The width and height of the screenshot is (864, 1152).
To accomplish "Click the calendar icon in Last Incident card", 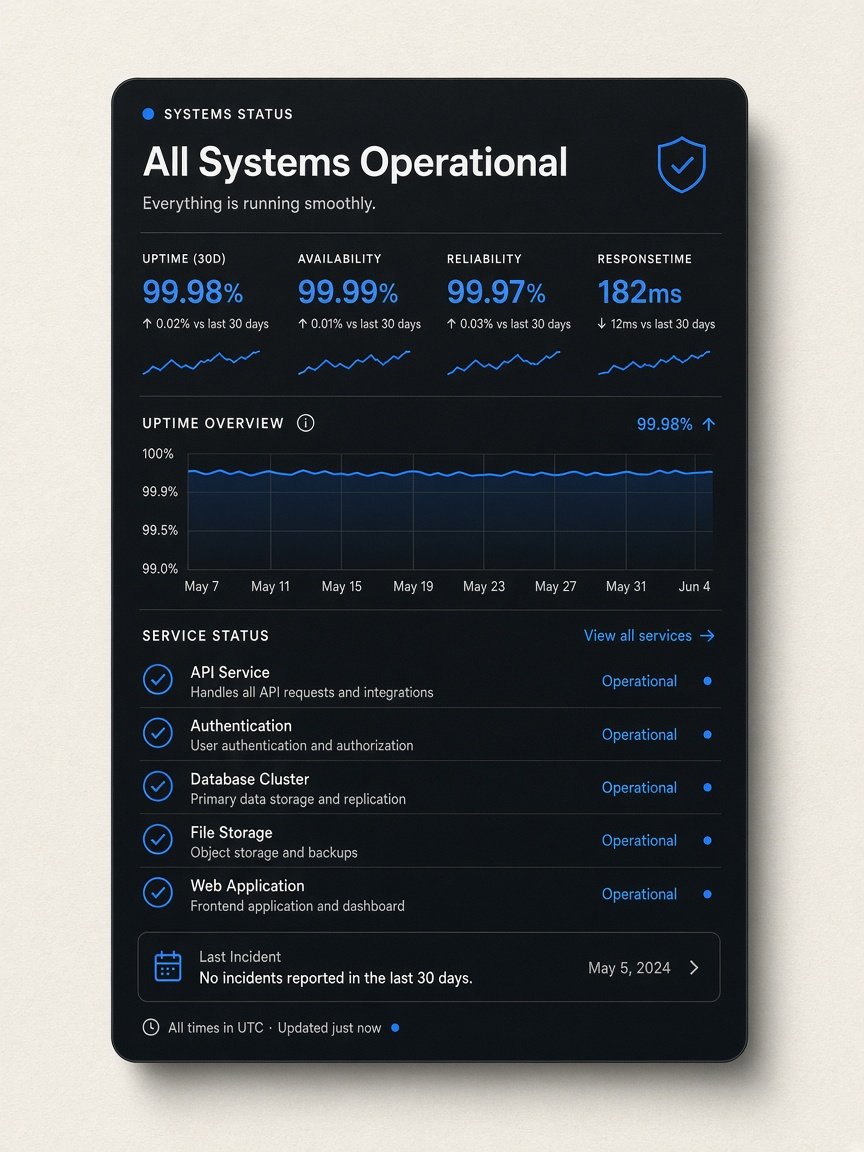I will [168, 967].
